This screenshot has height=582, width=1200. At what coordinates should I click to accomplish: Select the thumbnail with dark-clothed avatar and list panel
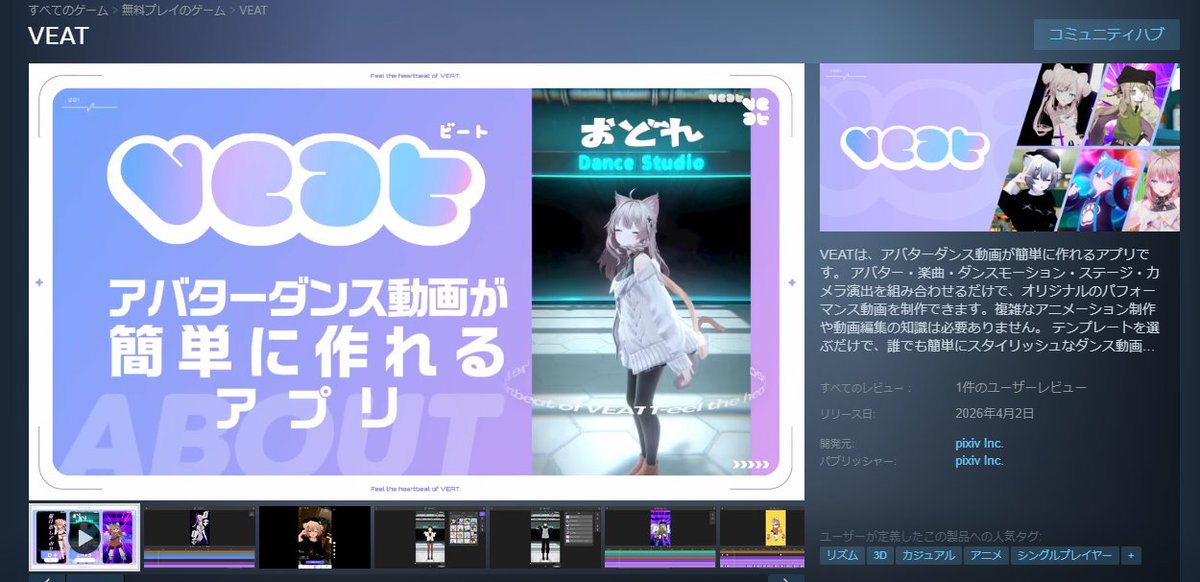545,539
